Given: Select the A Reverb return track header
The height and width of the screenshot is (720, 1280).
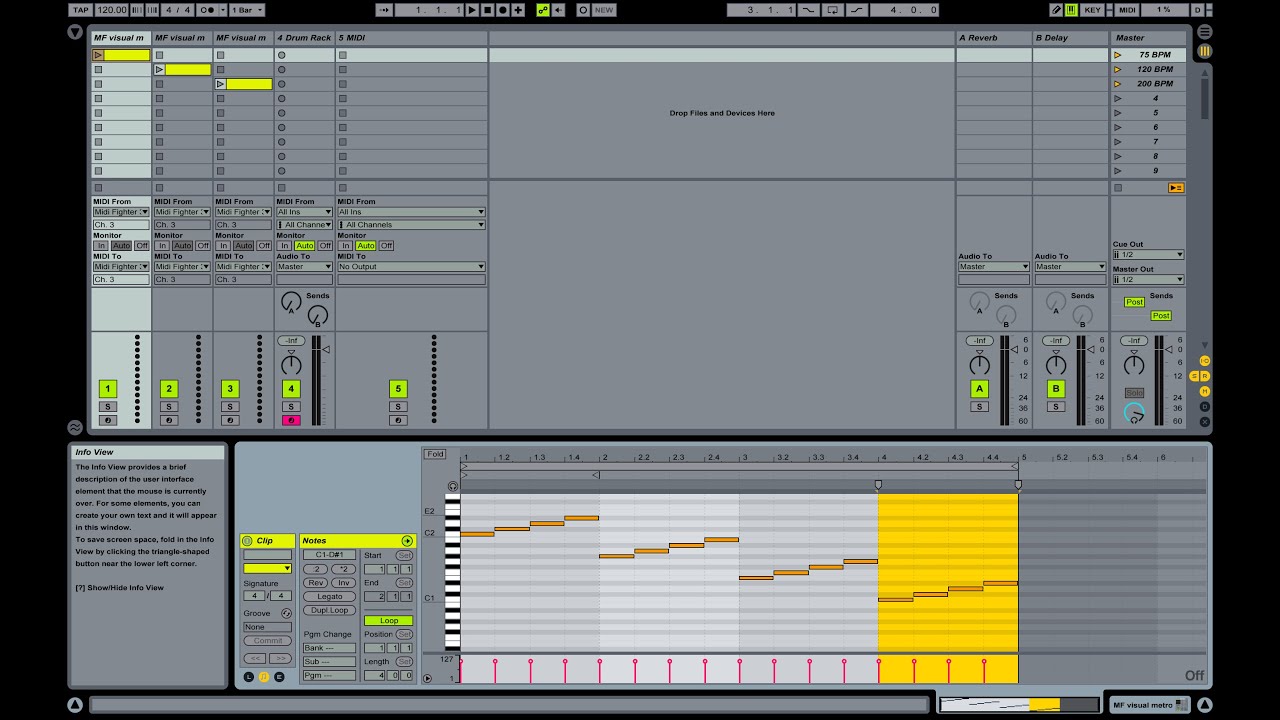Looking at the screenshot, I should 993,38.
